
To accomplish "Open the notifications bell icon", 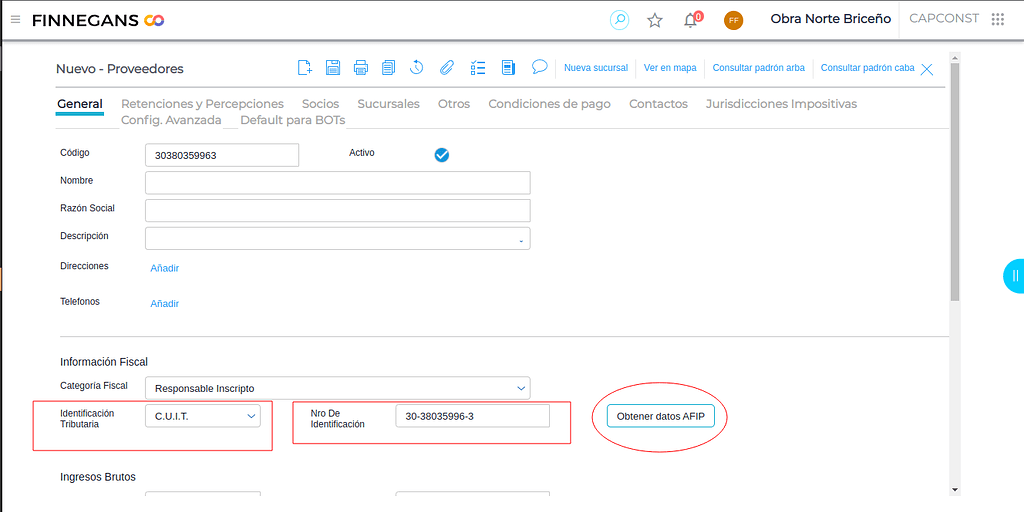I will click(690, 20).
